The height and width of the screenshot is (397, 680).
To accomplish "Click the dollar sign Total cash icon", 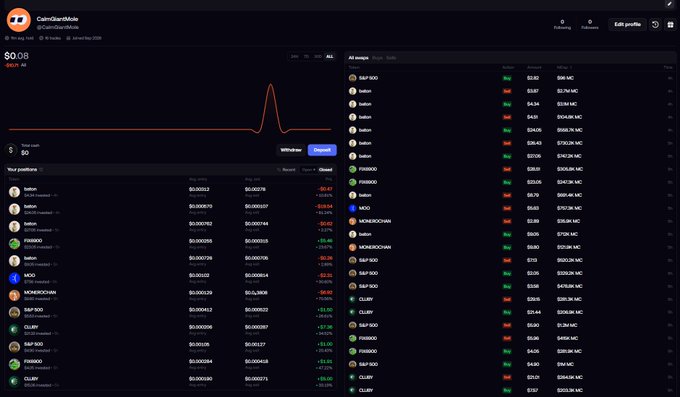I will [11, 150].
